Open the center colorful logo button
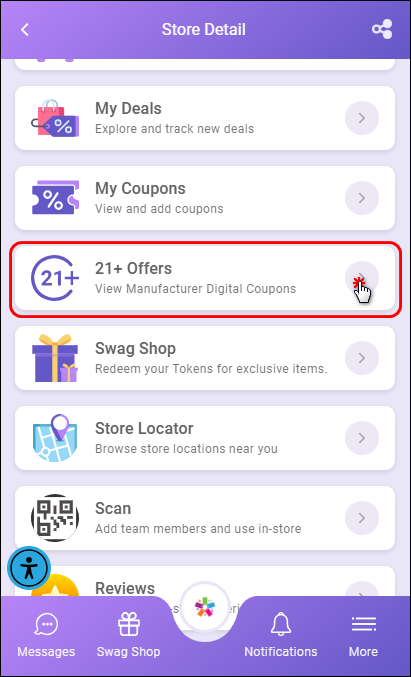Screen dimensions: 411x677 [205, 609]
